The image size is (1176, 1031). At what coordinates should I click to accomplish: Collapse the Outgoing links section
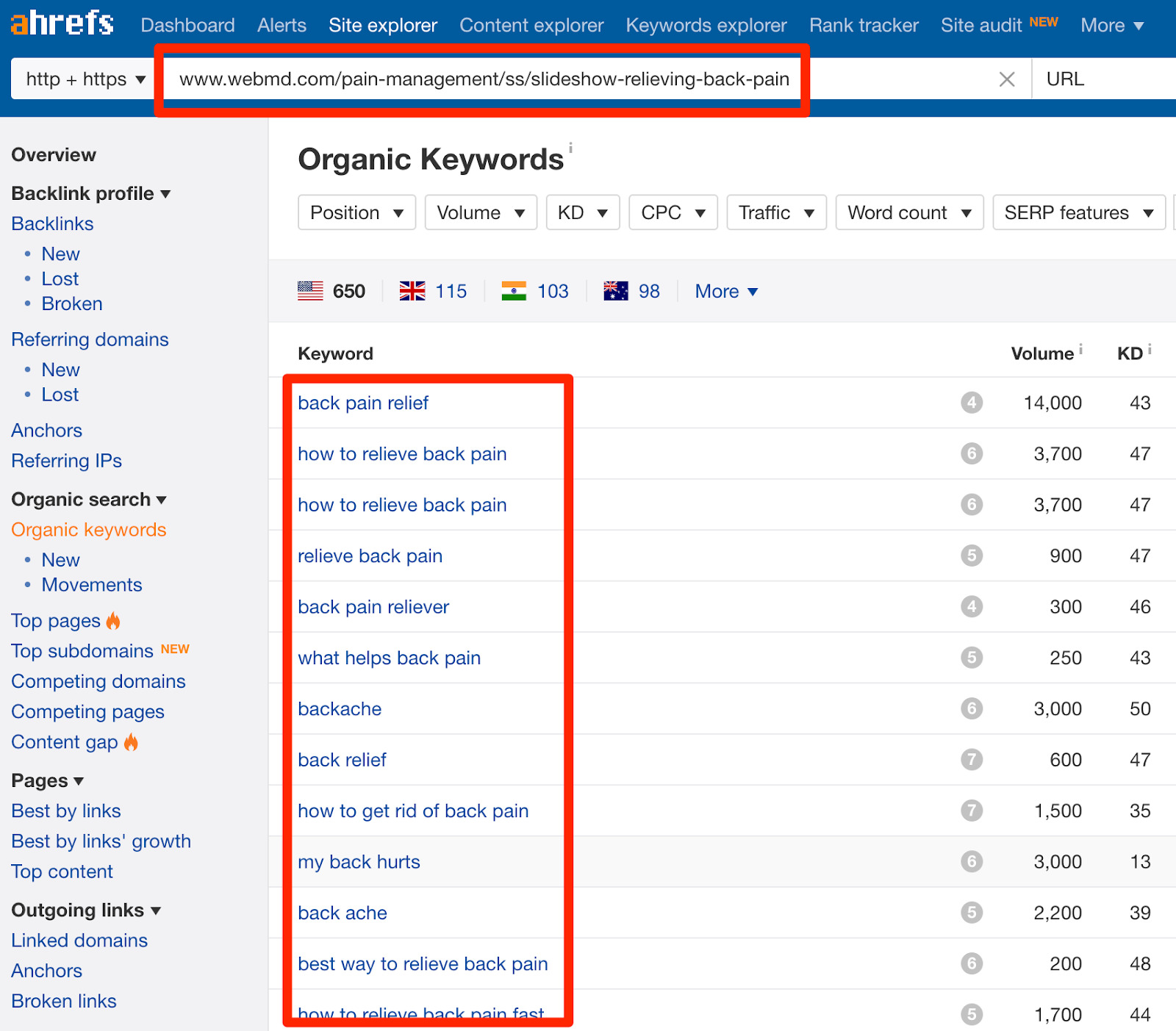click(x=86, y=910)
